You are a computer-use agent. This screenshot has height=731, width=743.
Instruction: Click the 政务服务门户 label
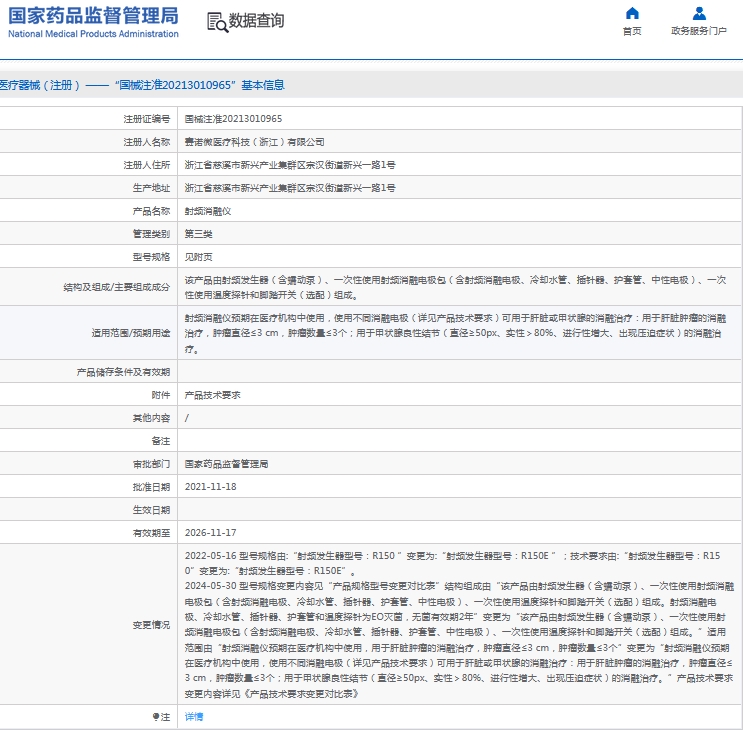click(699, 31)
